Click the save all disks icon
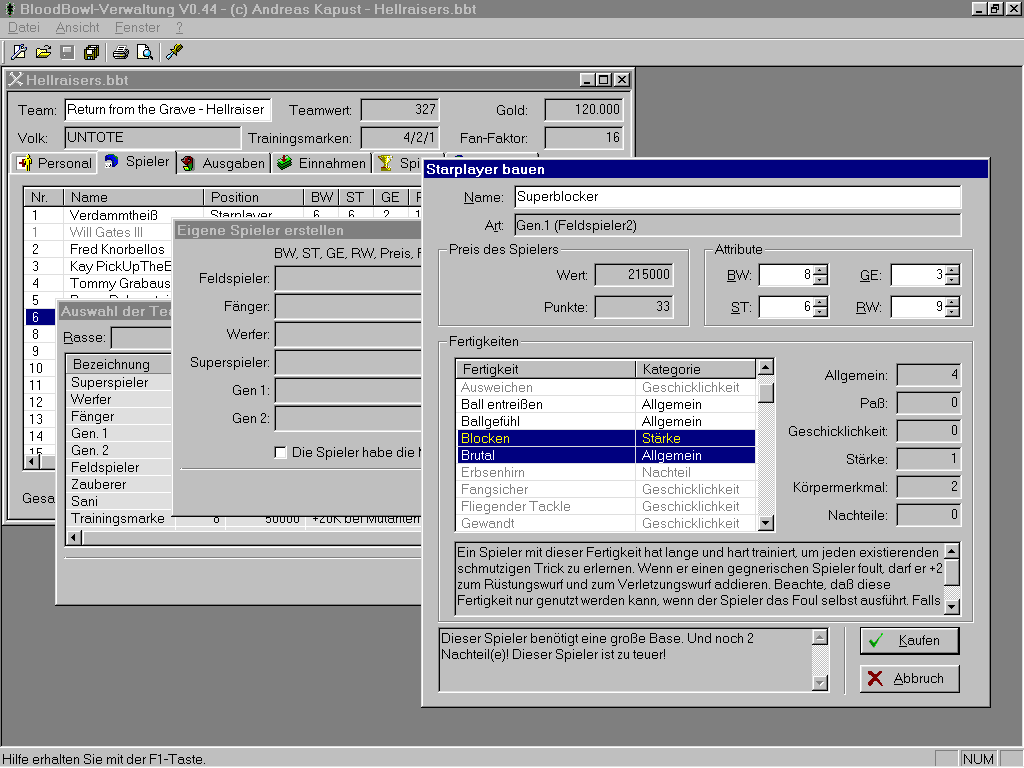This screenshot has width=1024, height=768. (x=91, y=52)
